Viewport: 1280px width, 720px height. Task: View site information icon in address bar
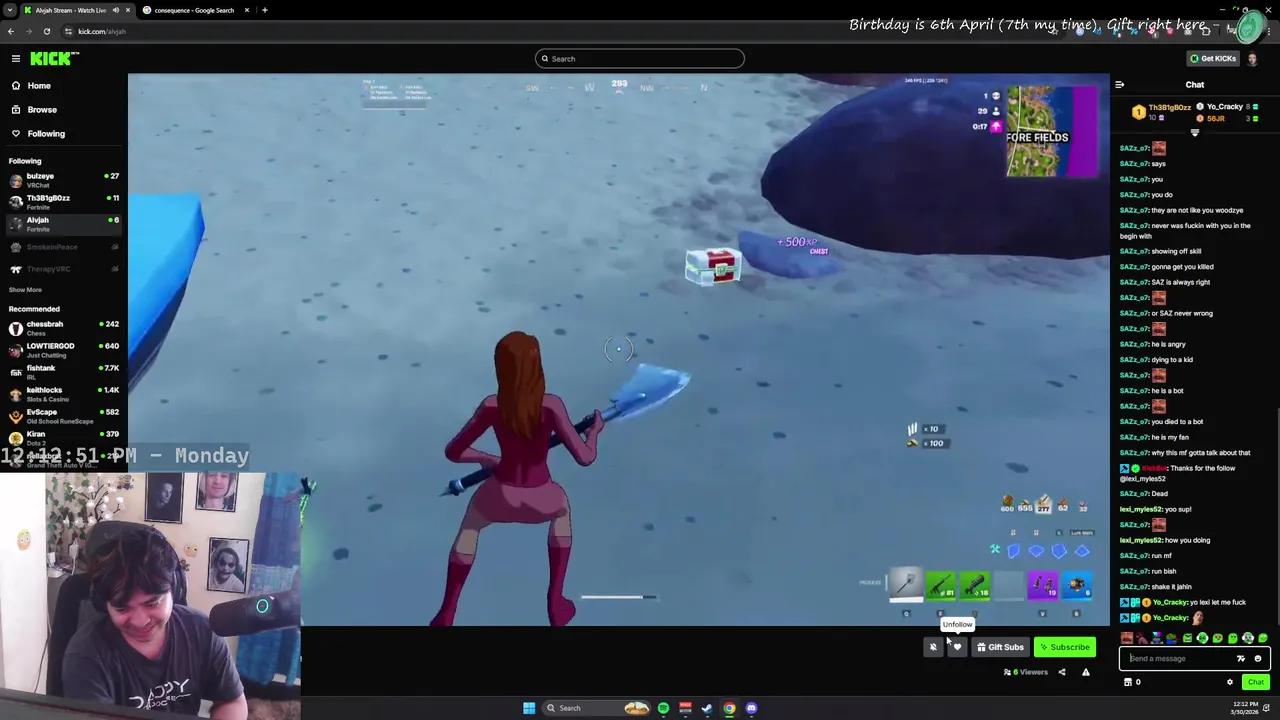[69, 32]
